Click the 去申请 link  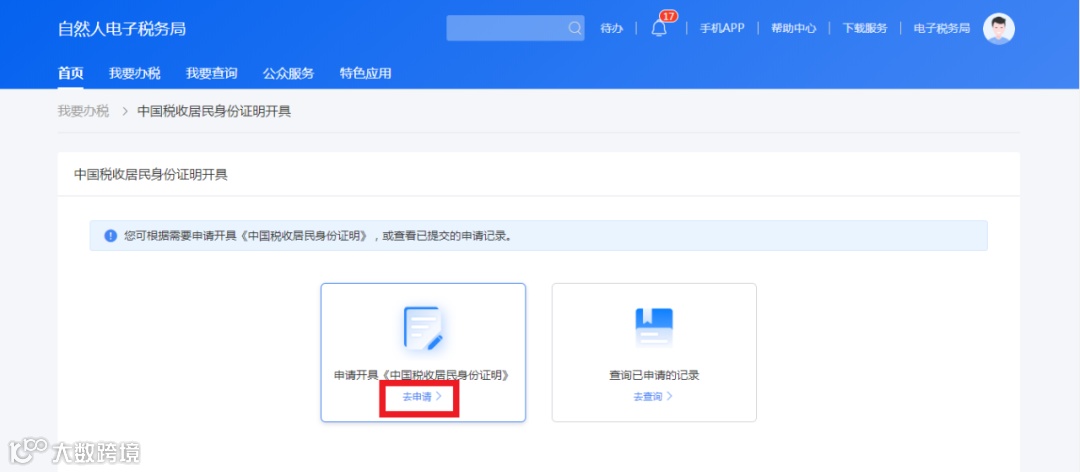point(422,396)
